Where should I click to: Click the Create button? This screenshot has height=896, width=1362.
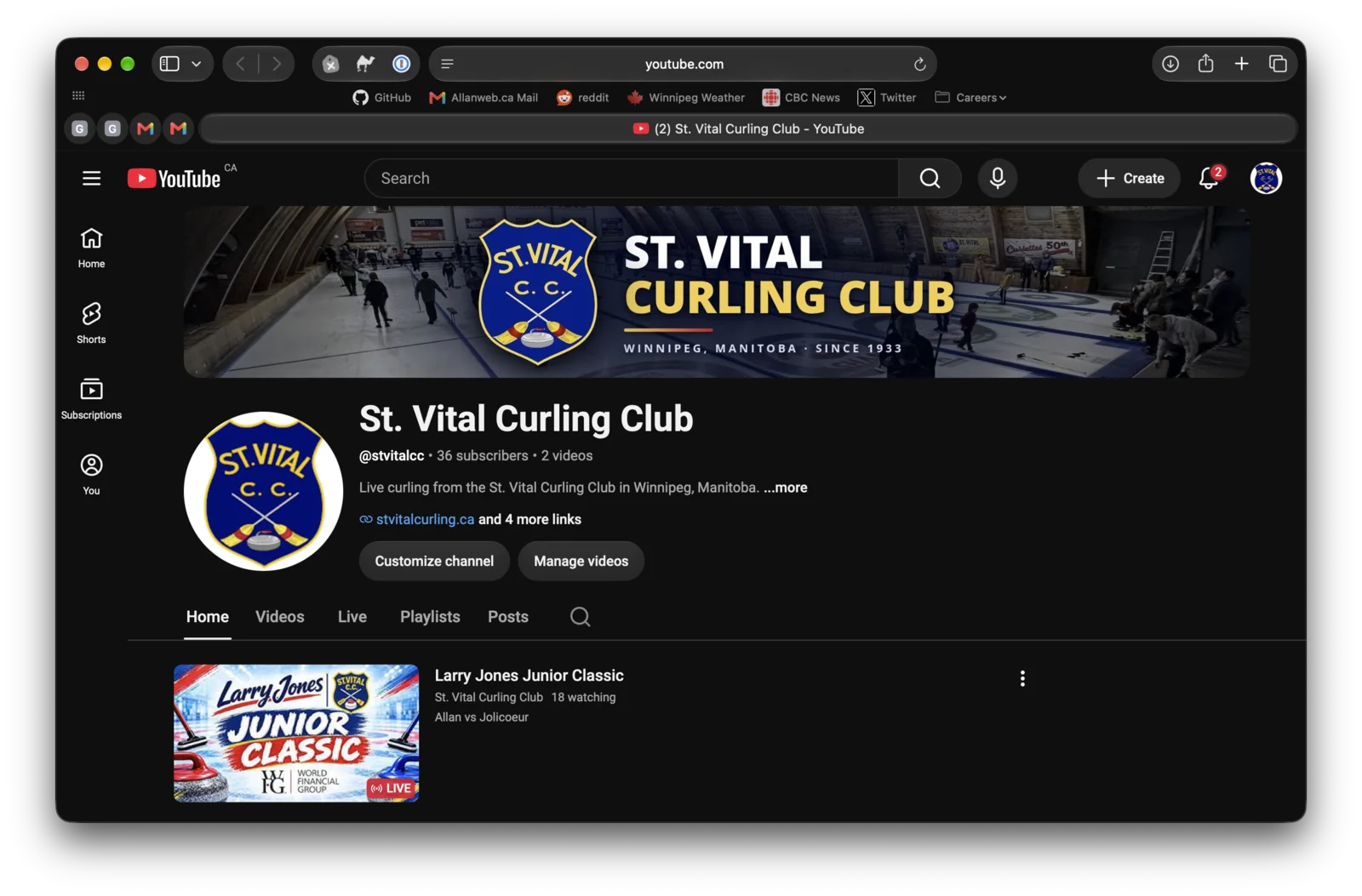pyautogui.click(x=1129, y=178)
